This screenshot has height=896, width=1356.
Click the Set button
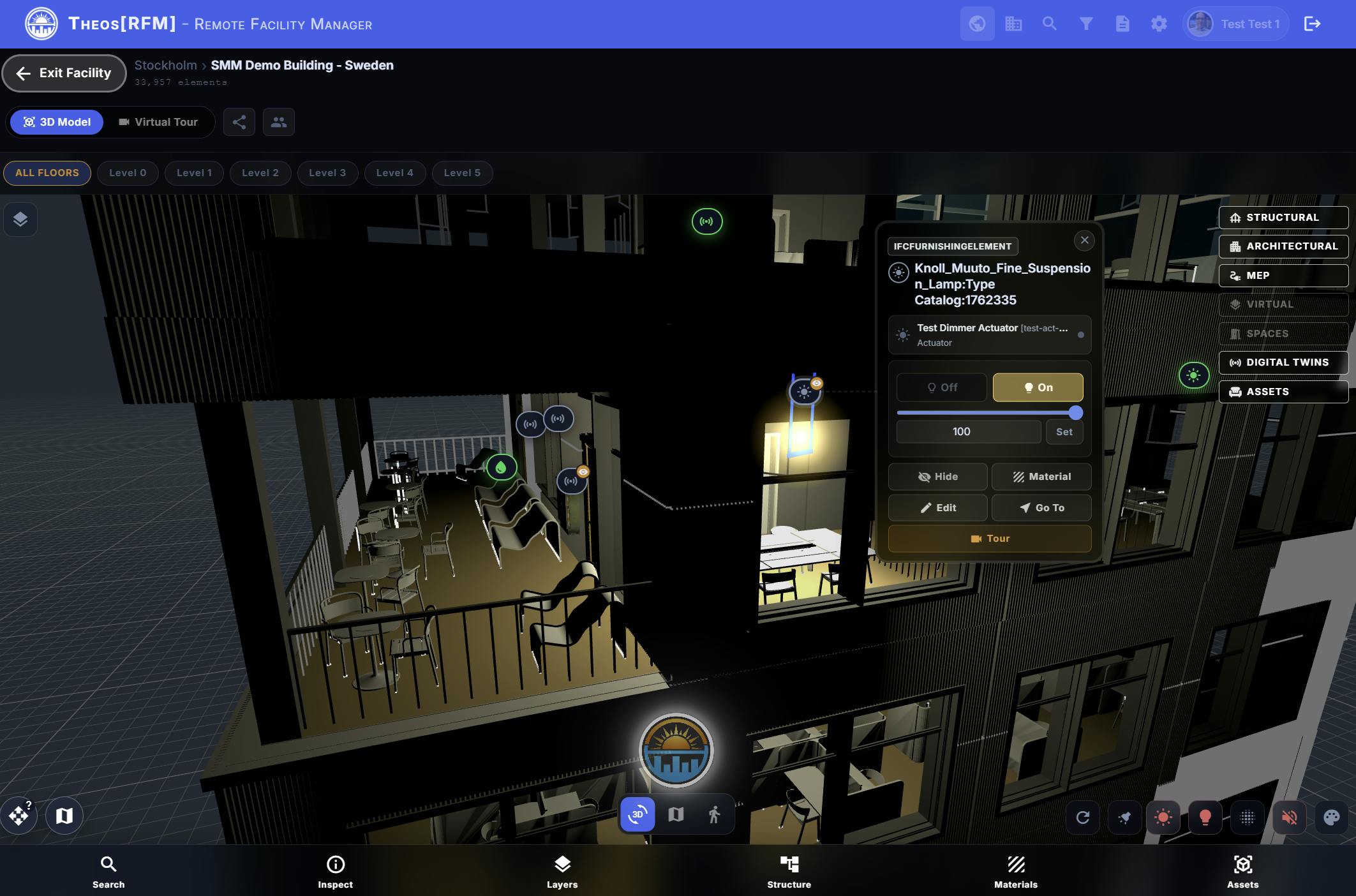click(x=1064, y=432)
